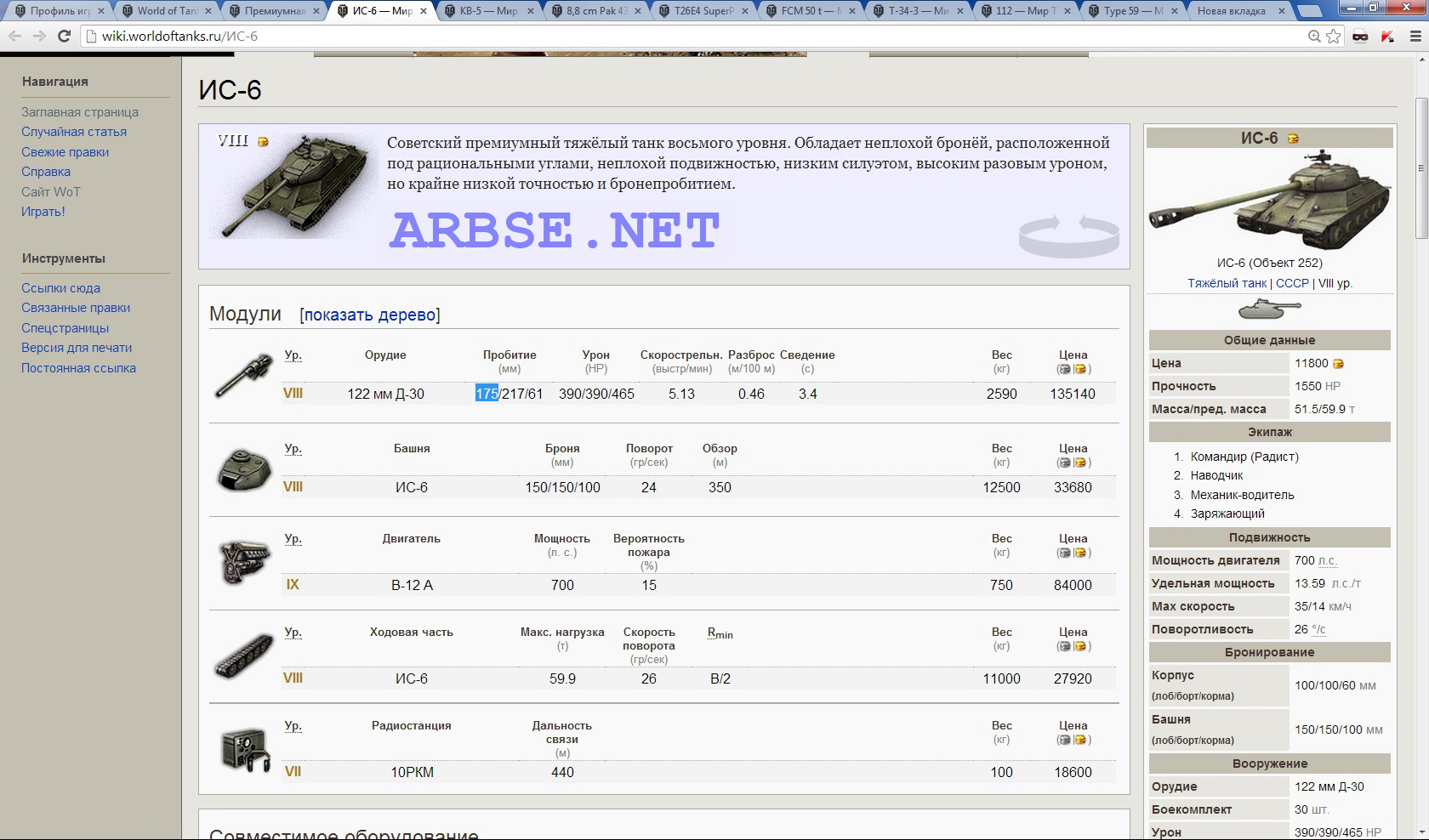Open the empty new-tab button
This screenshot has height=840, width=1429.
tap(1309, 11)
